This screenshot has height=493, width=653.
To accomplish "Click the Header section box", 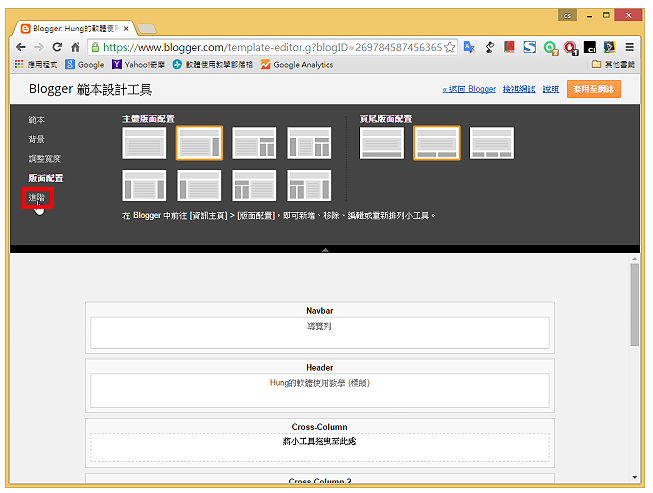I will [320, 386].
